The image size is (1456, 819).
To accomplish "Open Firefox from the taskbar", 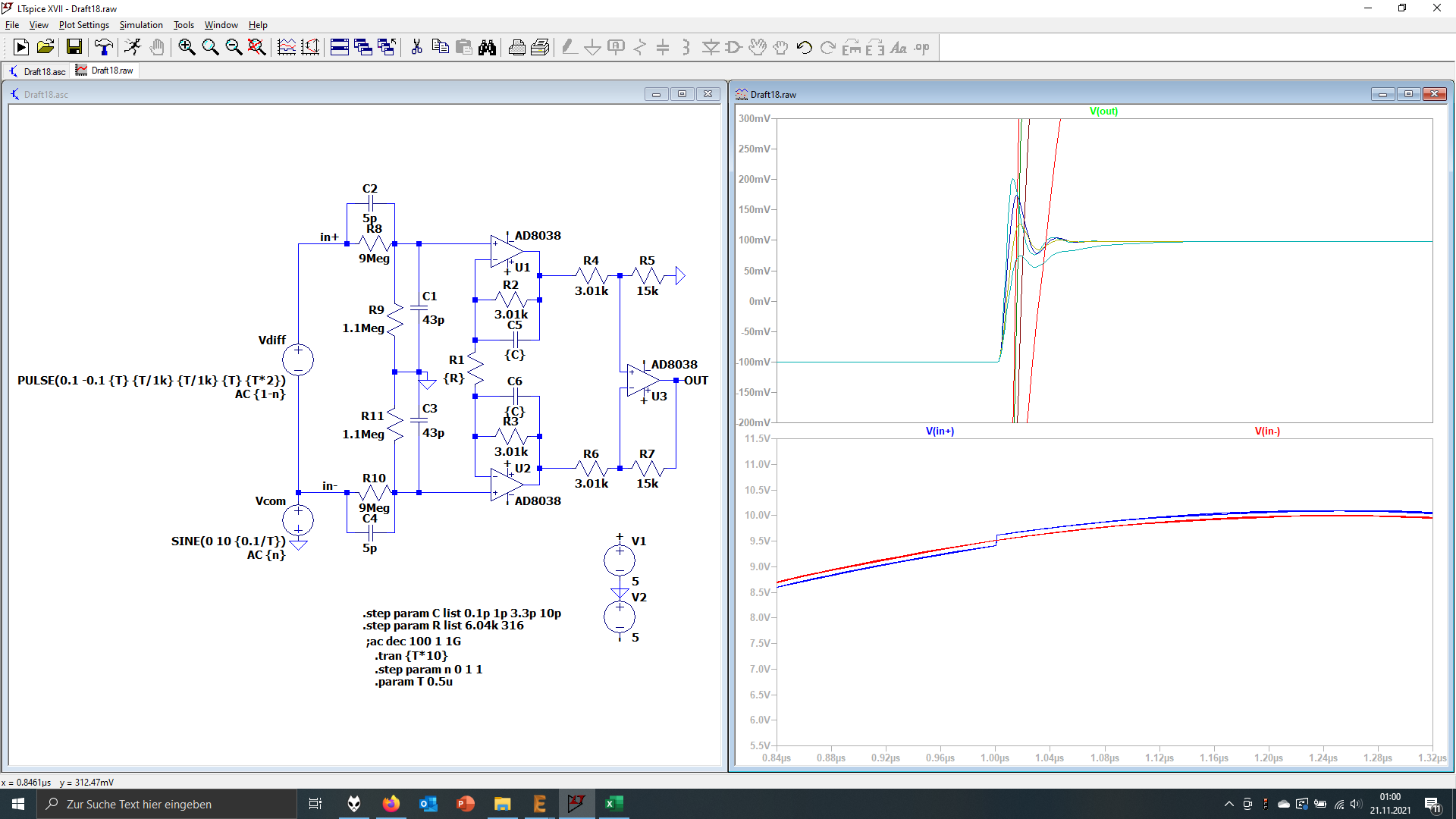I will tap(391, 804).
